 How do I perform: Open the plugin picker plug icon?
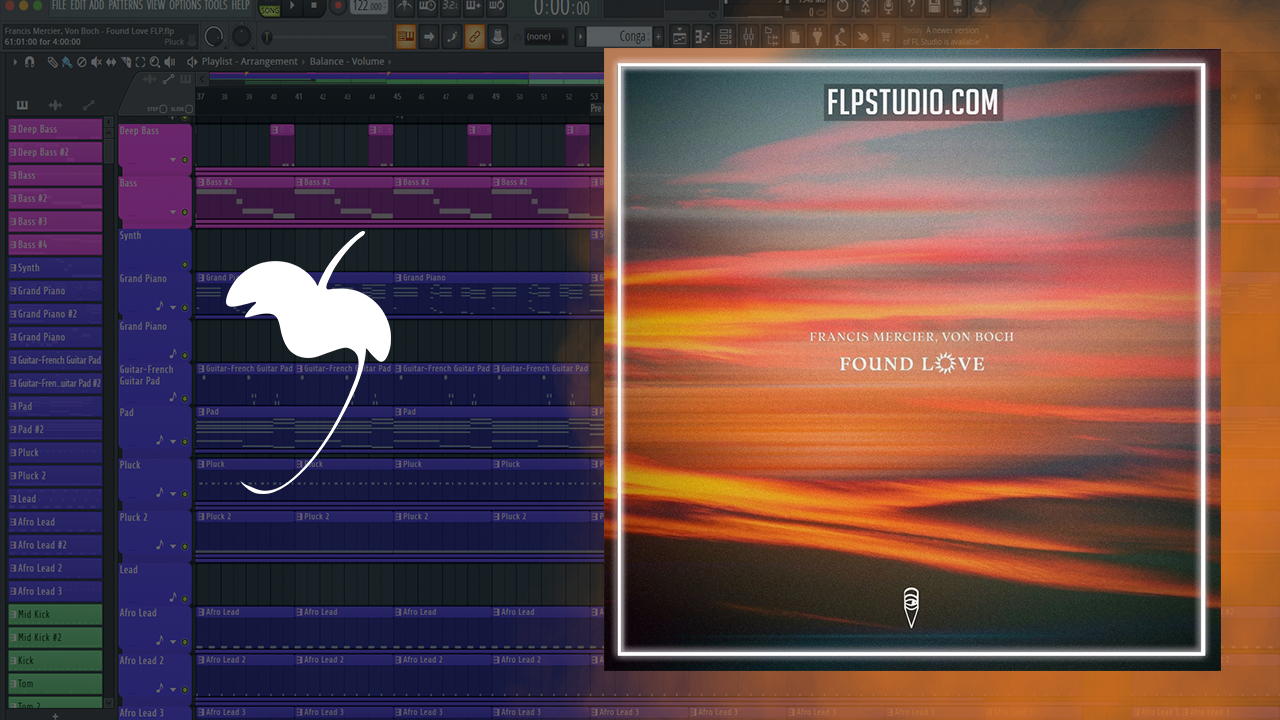(817, 37)
